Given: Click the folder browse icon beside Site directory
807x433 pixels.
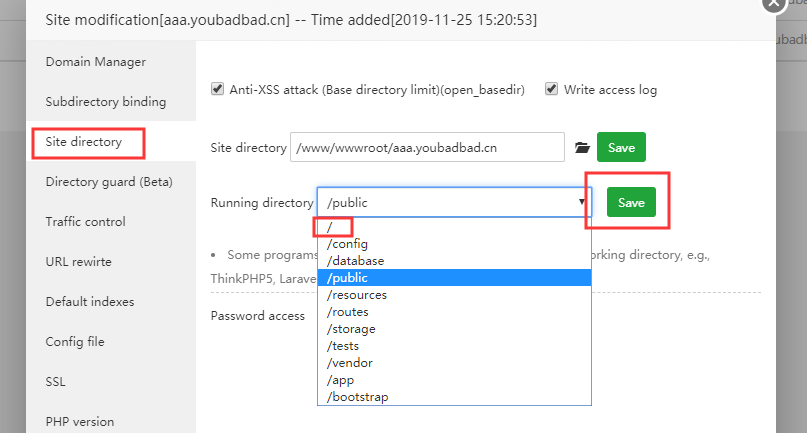Looking at the screenshot, I should 583,148.
